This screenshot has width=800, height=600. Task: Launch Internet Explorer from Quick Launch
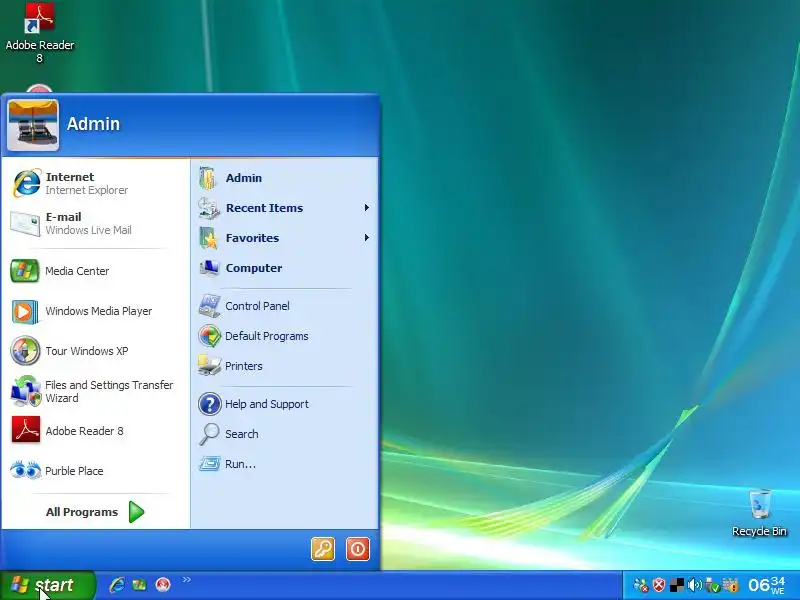(x=117, y=585)
